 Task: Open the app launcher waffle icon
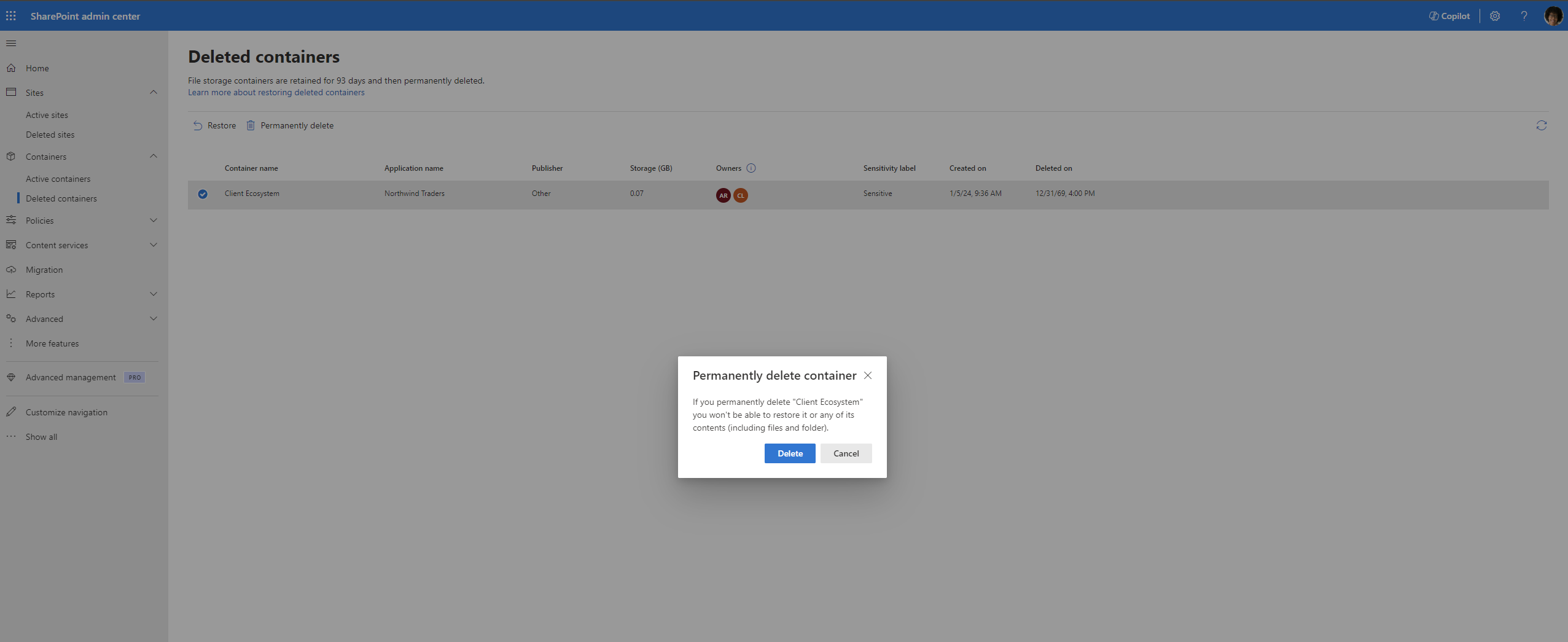(x=11, y=16)
